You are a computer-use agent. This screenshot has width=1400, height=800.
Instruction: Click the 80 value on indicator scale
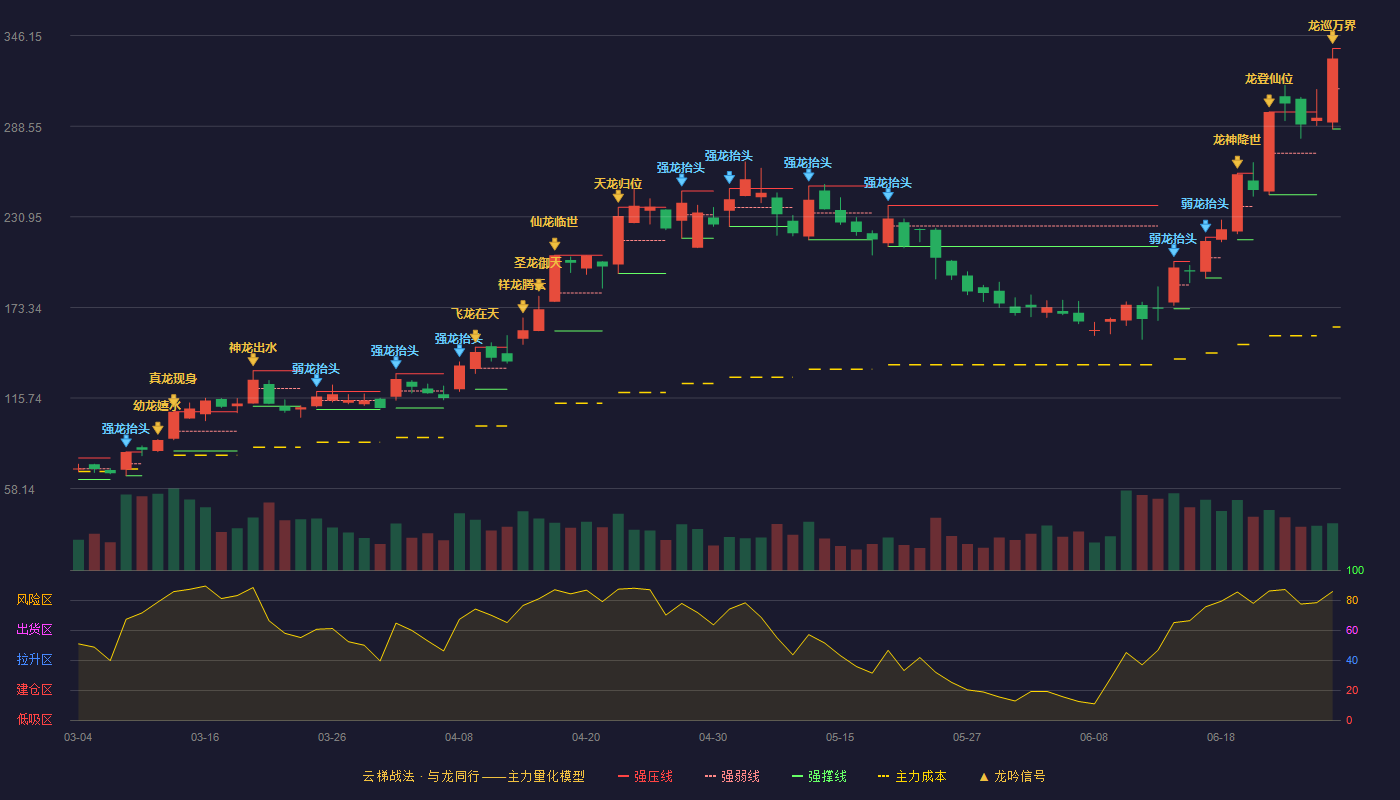pyautogui.click(x=1351, y=600)
